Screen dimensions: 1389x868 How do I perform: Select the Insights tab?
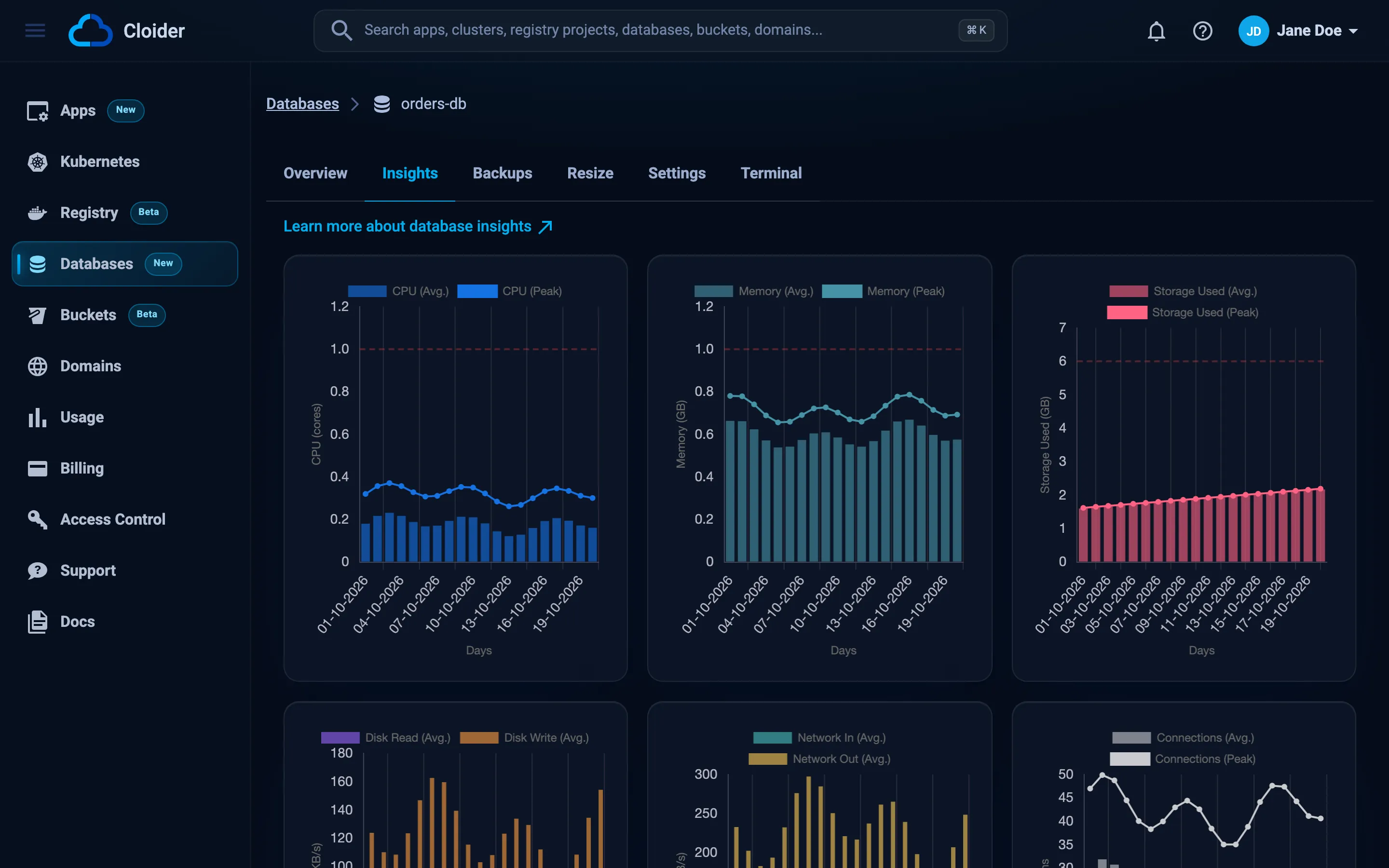coord(410,174)
